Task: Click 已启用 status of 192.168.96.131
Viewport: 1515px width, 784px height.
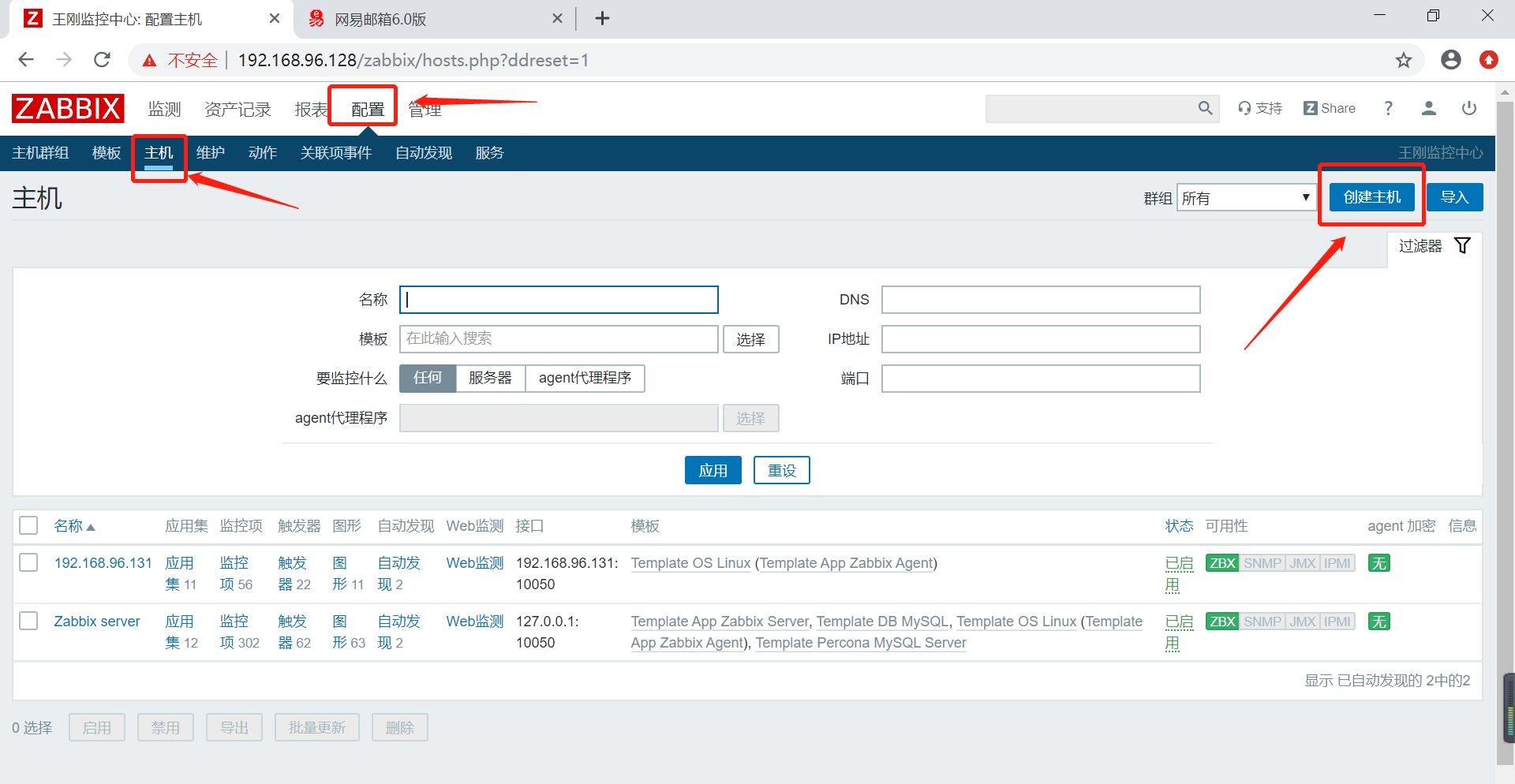Action: (1179, 574)
